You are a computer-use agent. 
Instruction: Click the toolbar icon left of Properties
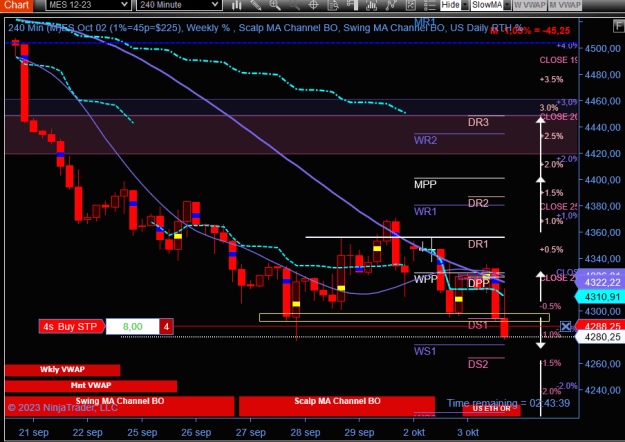(411, 5)
